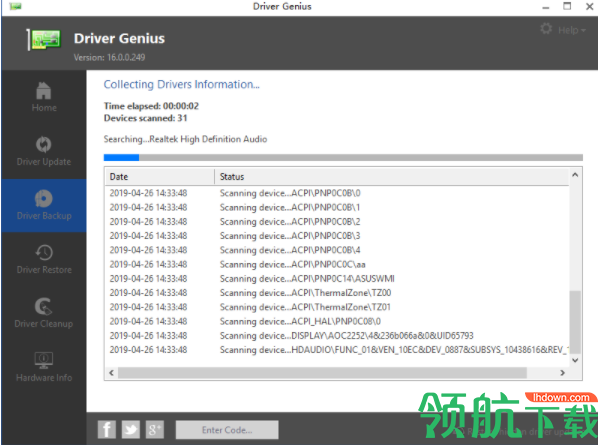Click the horizontal scroll right arrow

pyautogui.click(x=563, y=373)
